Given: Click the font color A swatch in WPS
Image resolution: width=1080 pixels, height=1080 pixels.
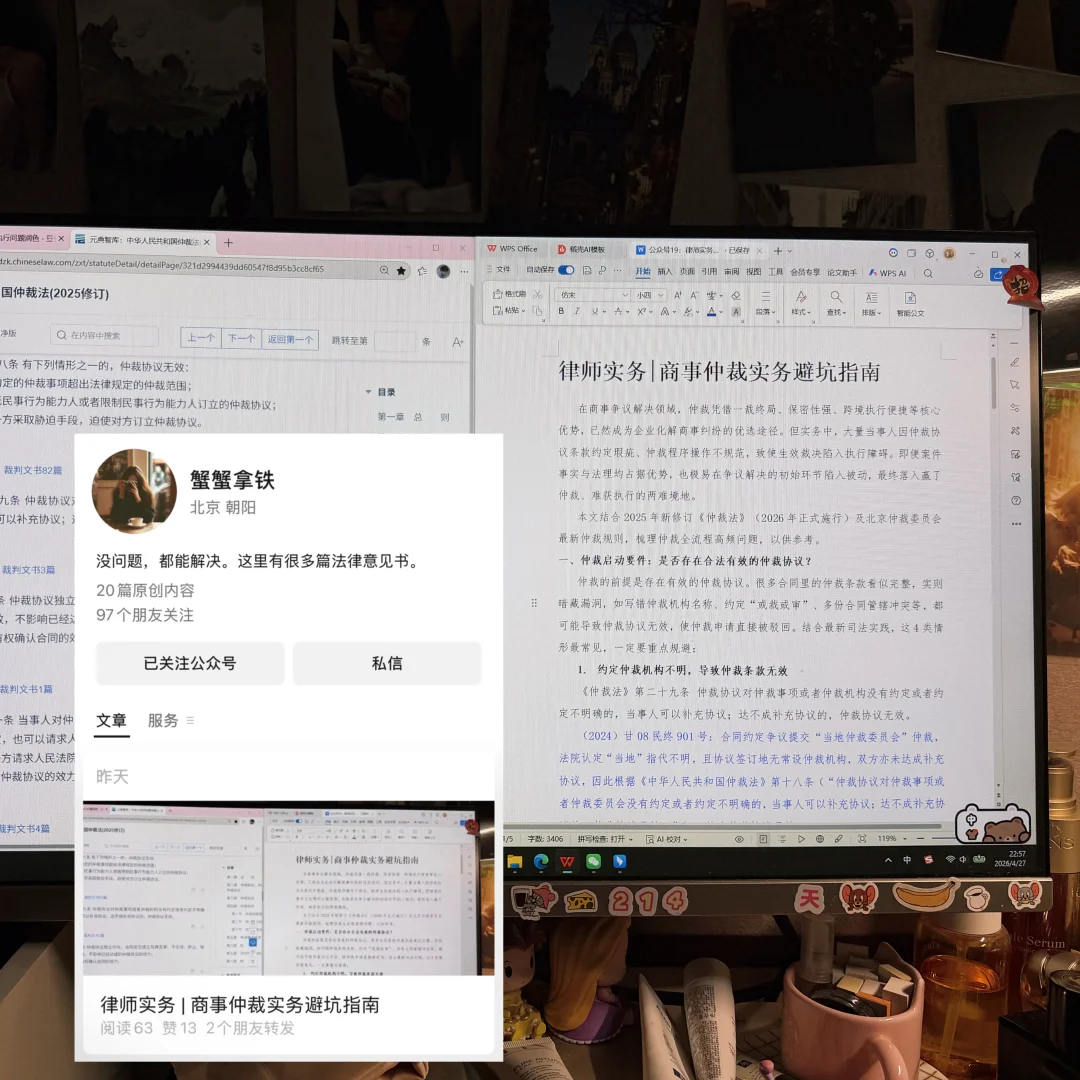Looking at the screenshot, I should pos(712,312).
